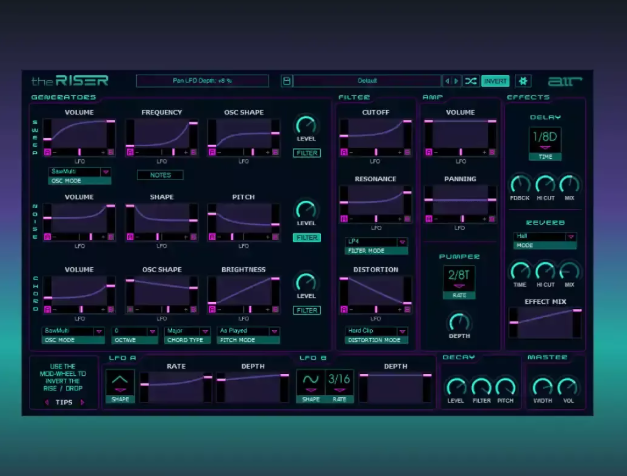Open the LFO B sine shape selector
This screenshot has width=627, height=476.
(x=311, y=386)
